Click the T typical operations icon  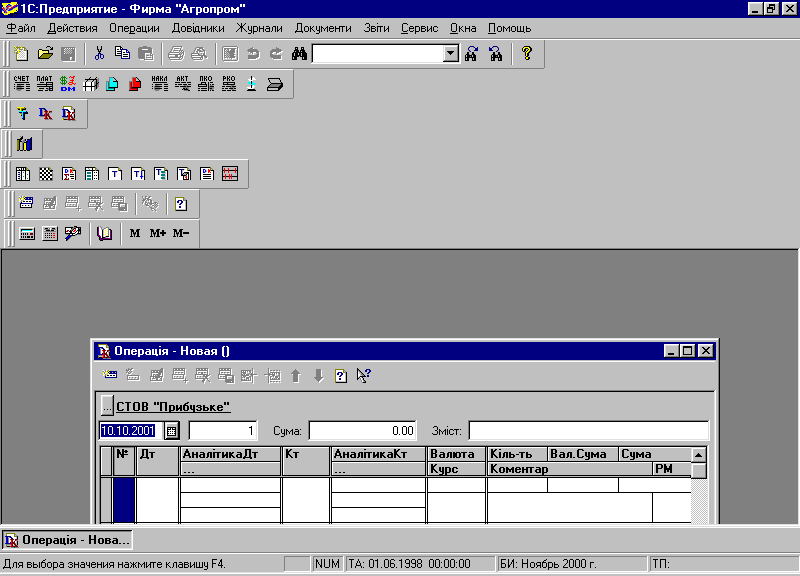point(22,114)
